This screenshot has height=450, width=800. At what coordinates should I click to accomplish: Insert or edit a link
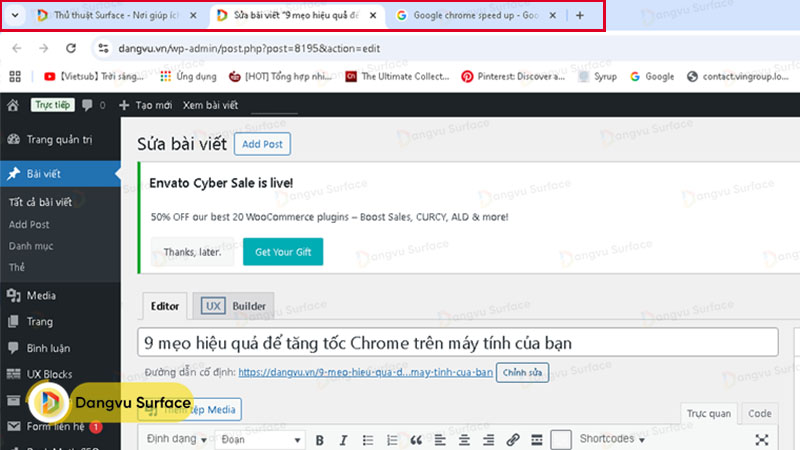pos(513,440)
